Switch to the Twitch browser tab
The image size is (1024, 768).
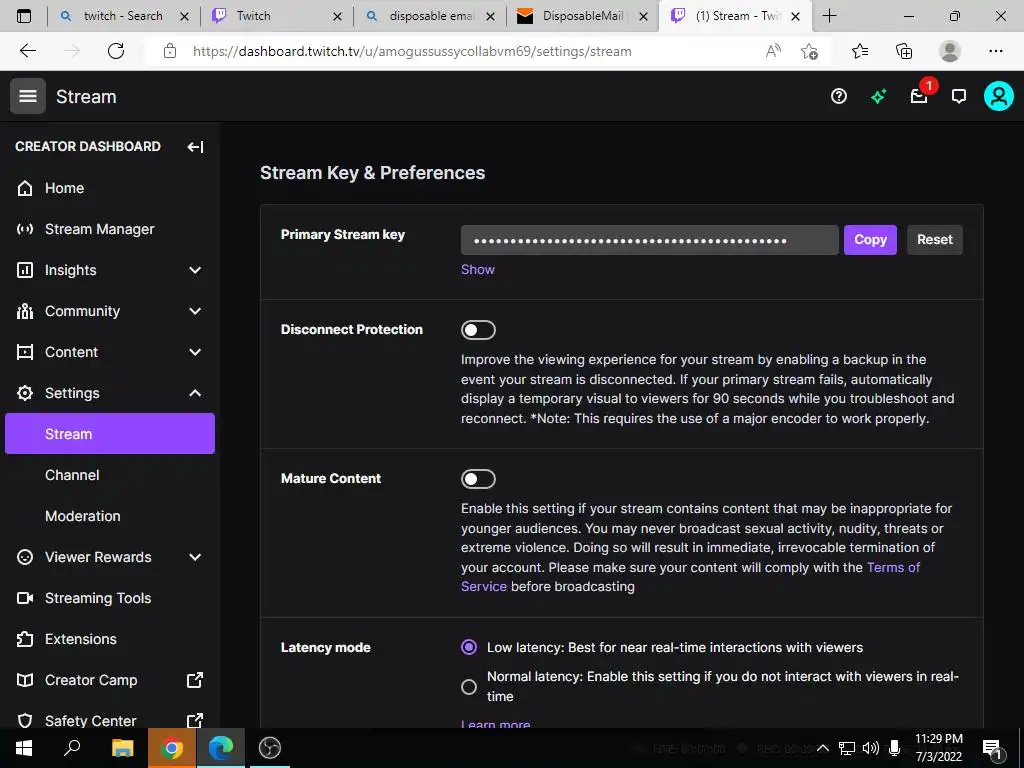[x=277, y=16]
